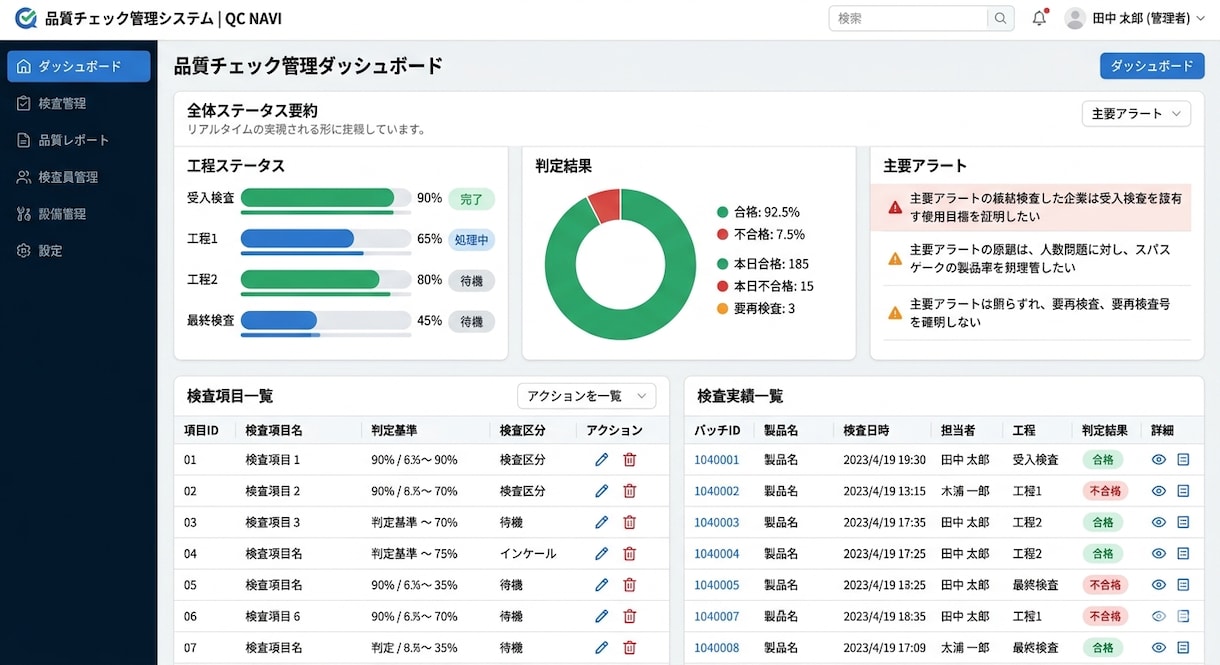View batch 1040007 with the eye icon
The width and height of the screenshot is (1220, 665).
[x=1159, y=616]
